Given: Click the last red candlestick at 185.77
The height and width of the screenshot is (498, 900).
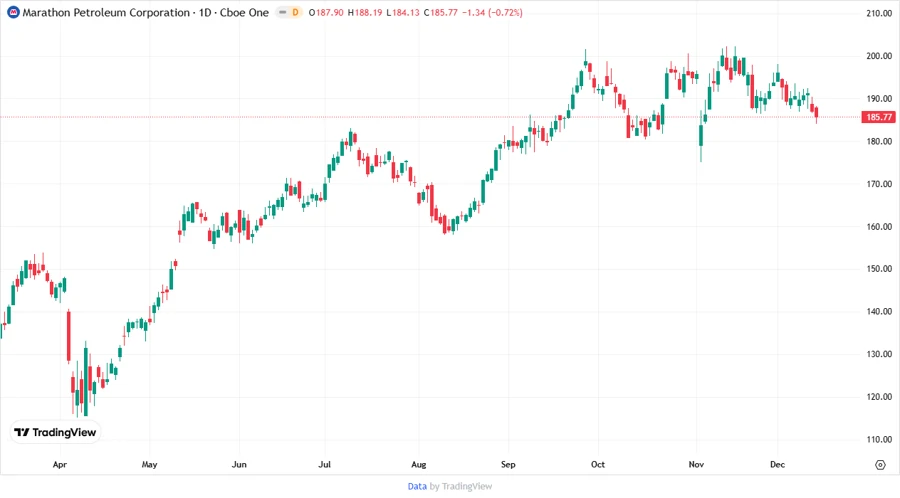Looking at the screenshot, I should point(816,113).
